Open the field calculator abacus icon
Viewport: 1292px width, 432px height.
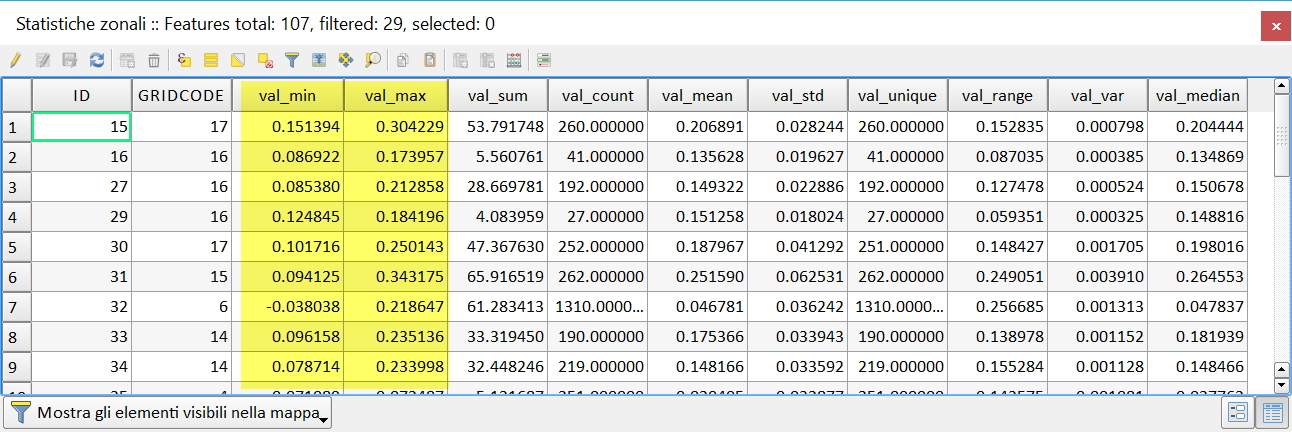click(514, 60)
